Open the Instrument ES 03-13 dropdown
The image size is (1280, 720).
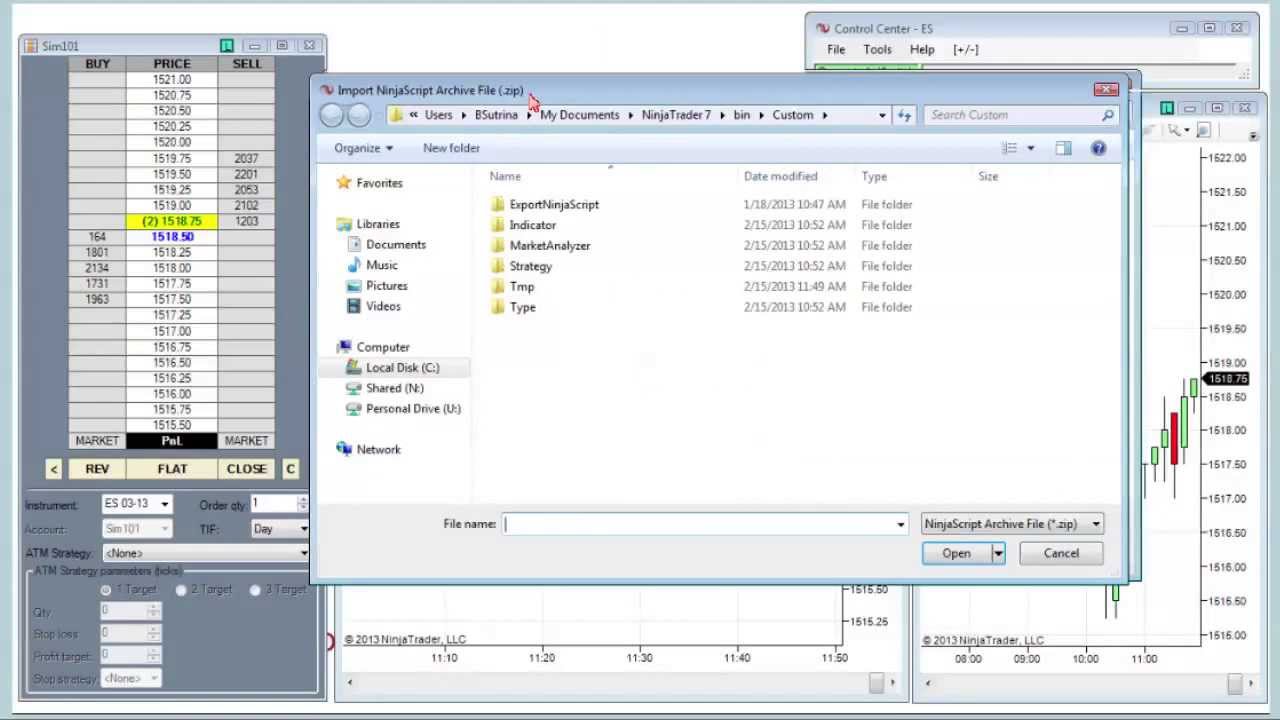[x=164, y=504]
